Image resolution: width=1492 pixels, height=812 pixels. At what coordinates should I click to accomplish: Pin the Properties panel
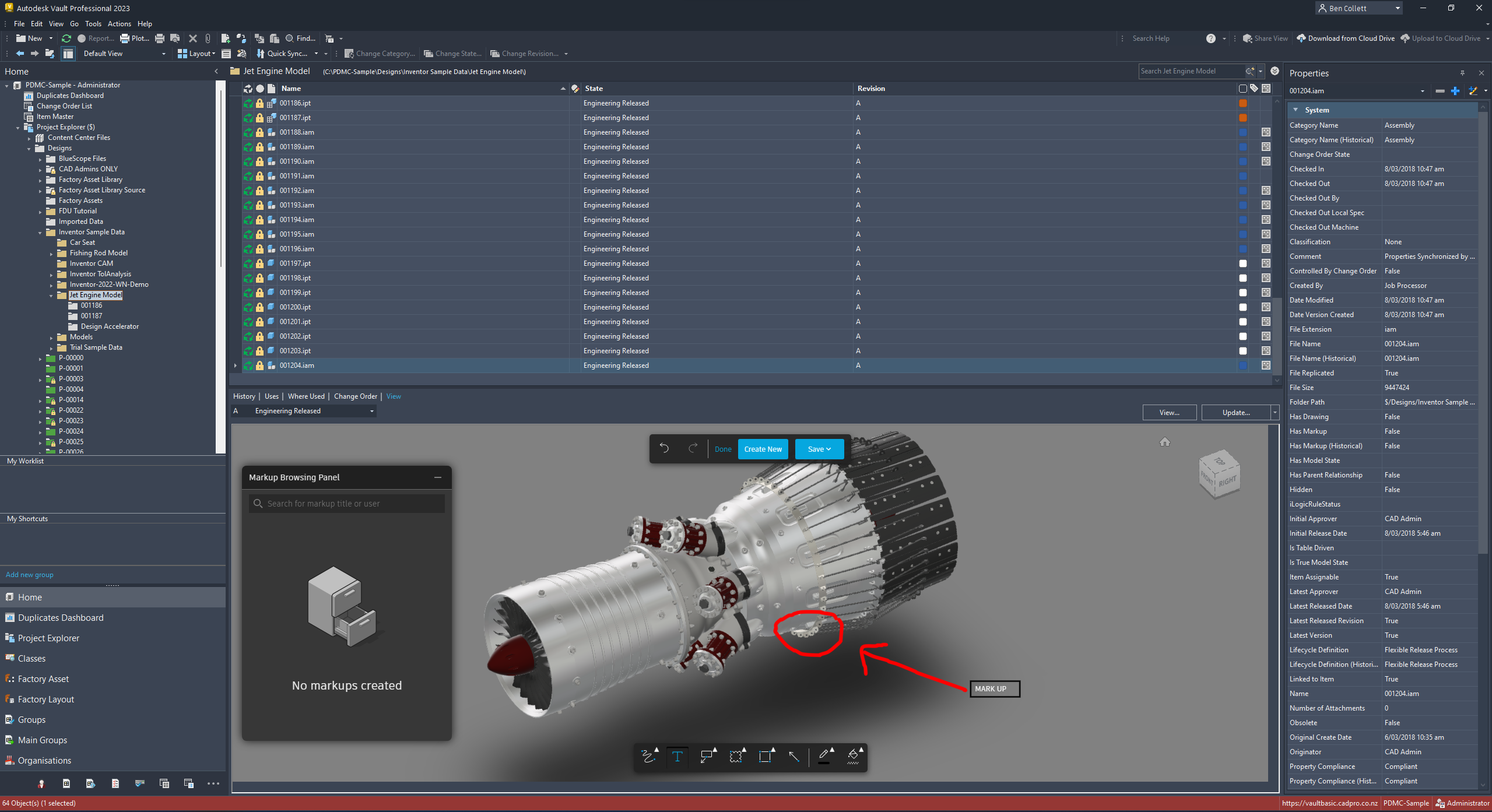point(1462,73)
